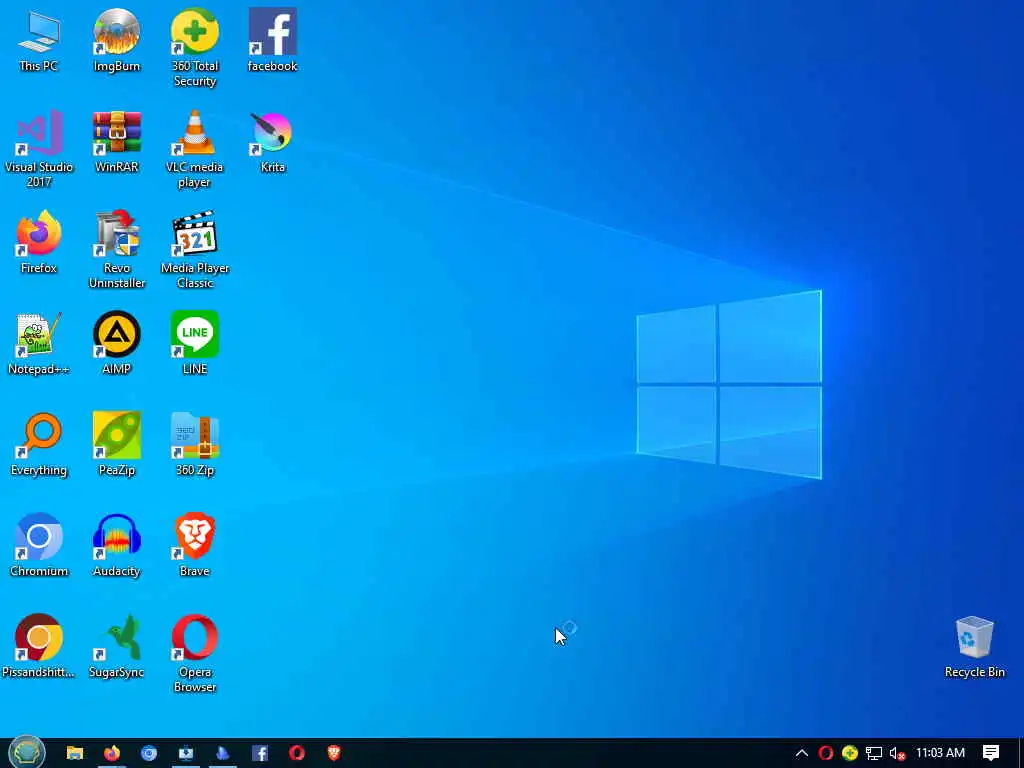Select the SugarSync desktop shortcut
Image resolution: width=1024 pixels, height=768 pixels.
coord(116,647)
